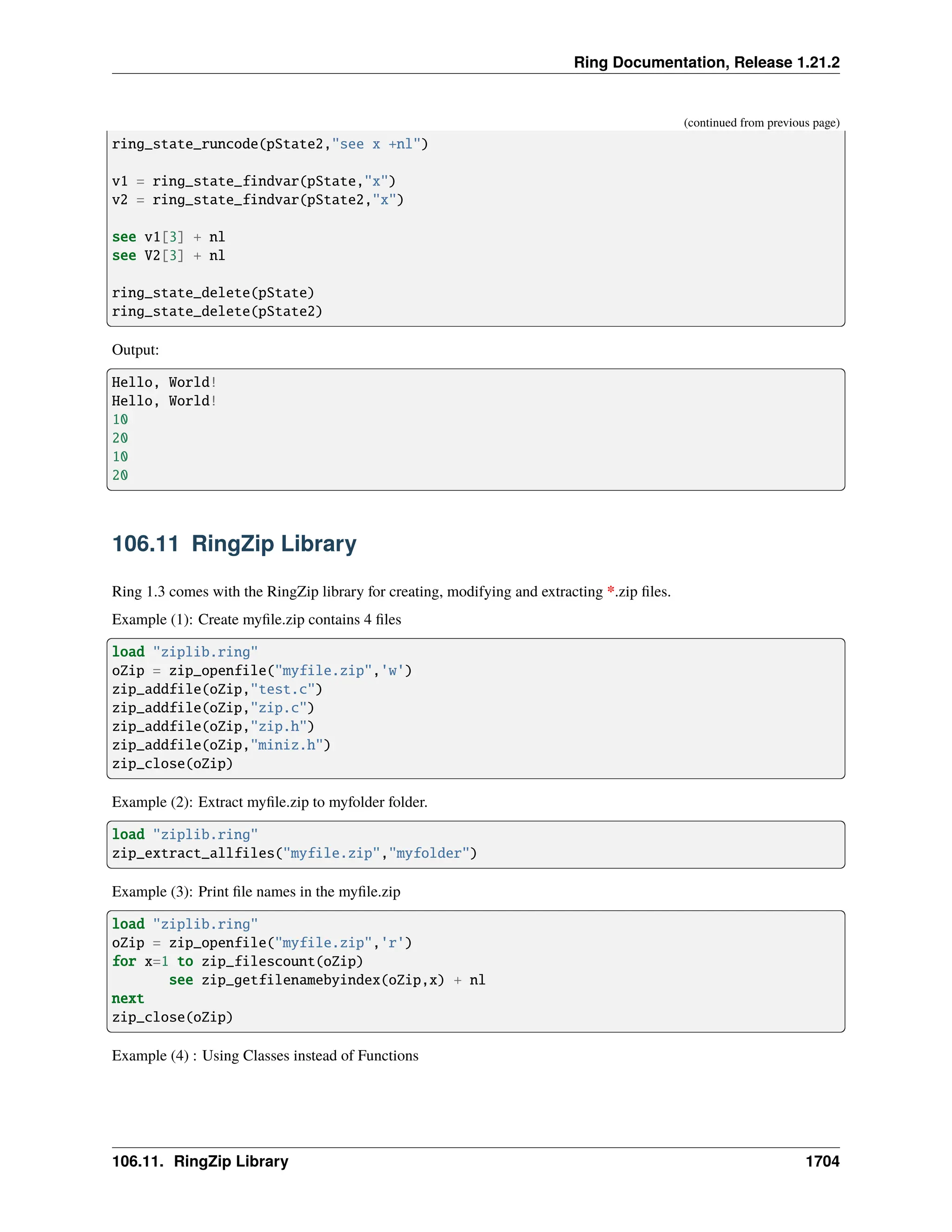Viewport: 952px width, 1232px height.
Task: Click the 'continued from previous page' note
Action: tap(761, 122)
